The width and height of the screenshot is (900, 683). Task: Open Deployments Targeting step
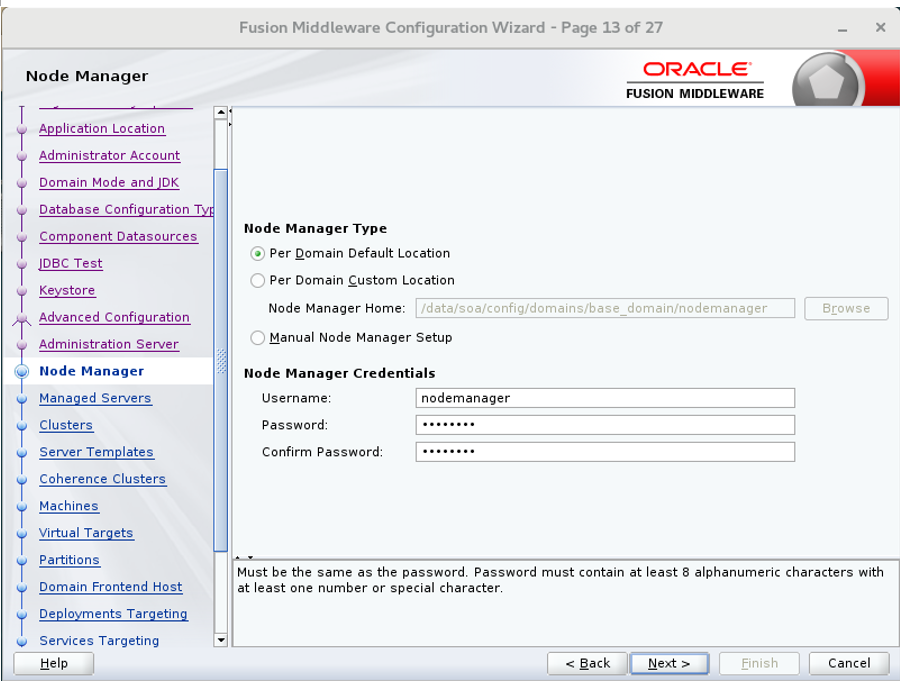(x=113, y=614)
